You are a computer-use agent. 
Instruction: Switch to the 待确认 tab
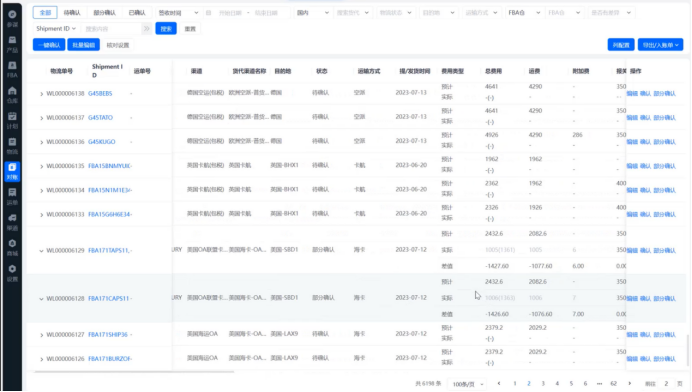(72, 13)
